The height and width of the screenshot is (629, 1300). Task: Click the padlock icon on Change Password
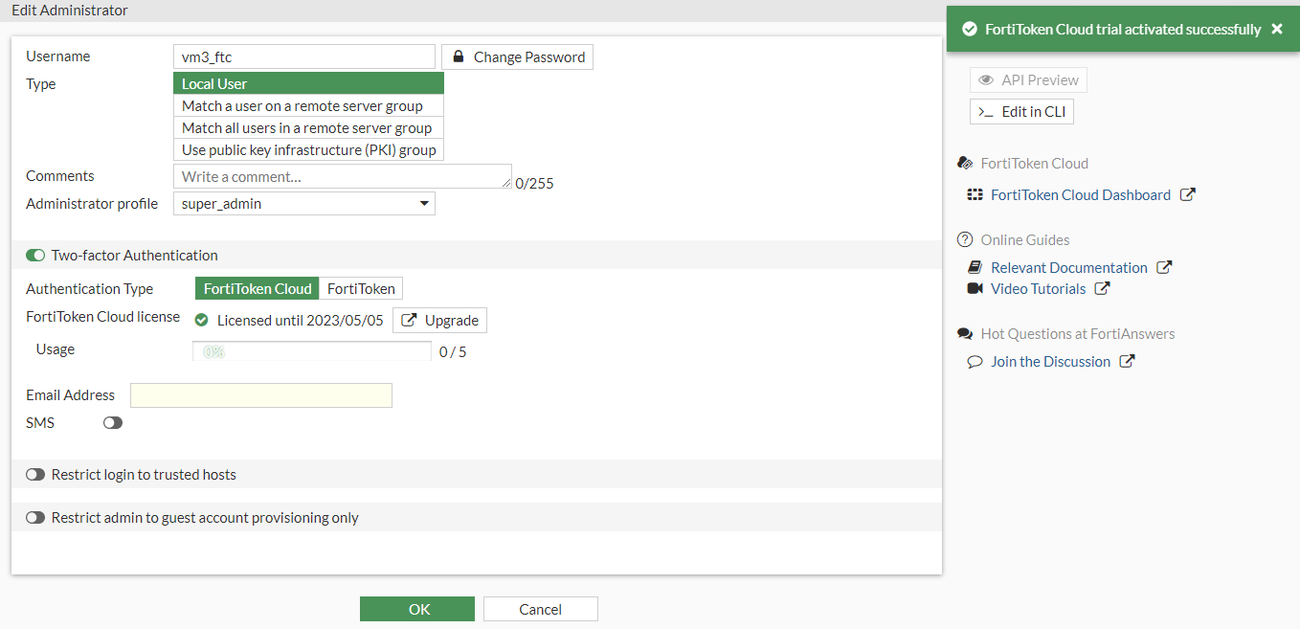[458, 56]
